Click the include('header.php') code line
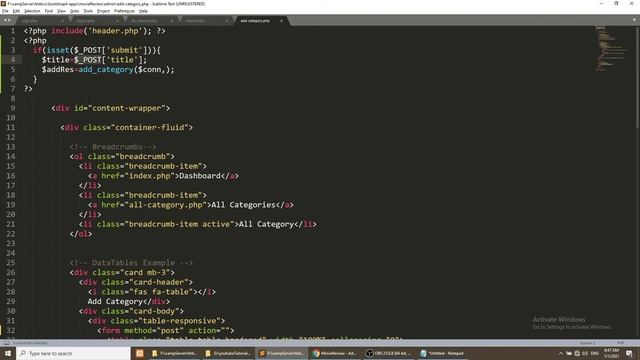 95,31
